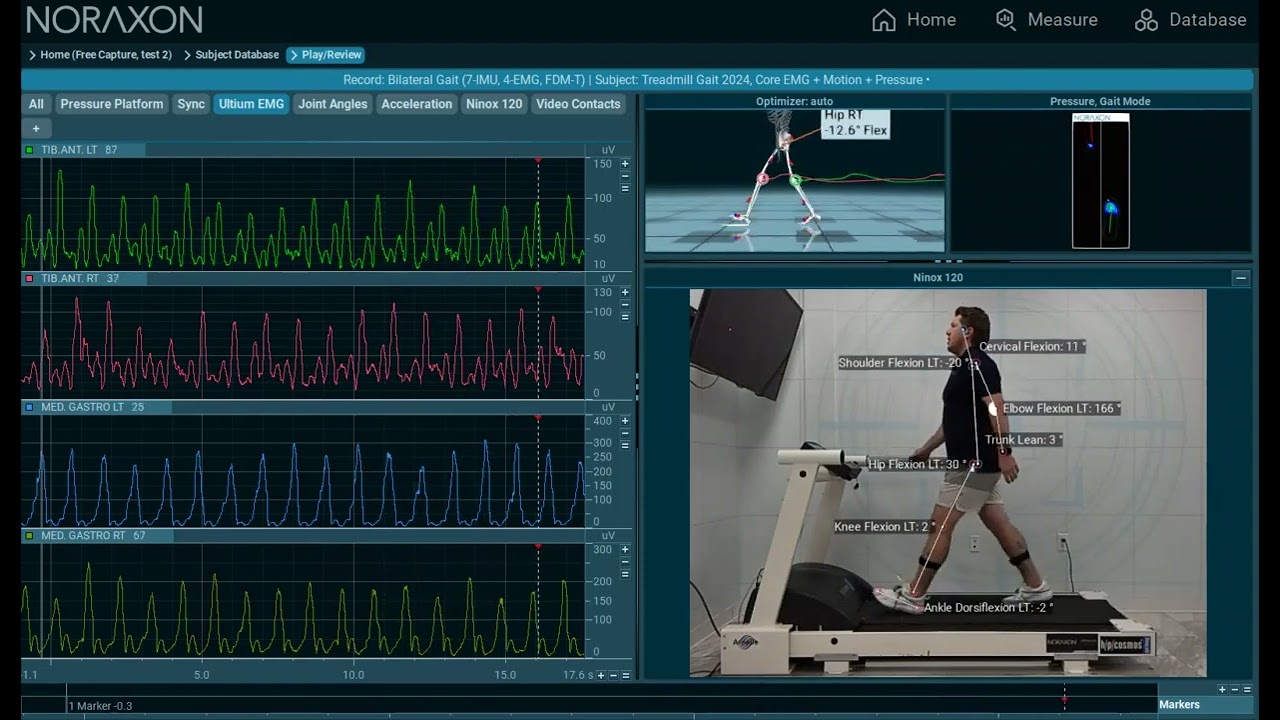This screenshot has height=720, width=1280.
Task: Click the red cursor marker atop TIB.ANT. LT
Action: coord(538,160)
